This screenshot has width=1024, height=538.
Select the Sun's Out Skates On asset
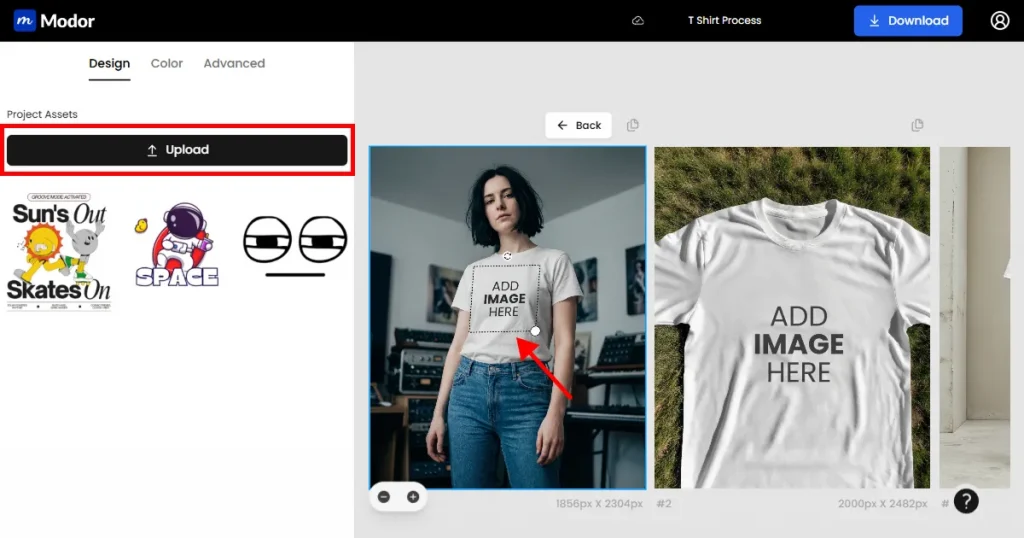[59, 251]
